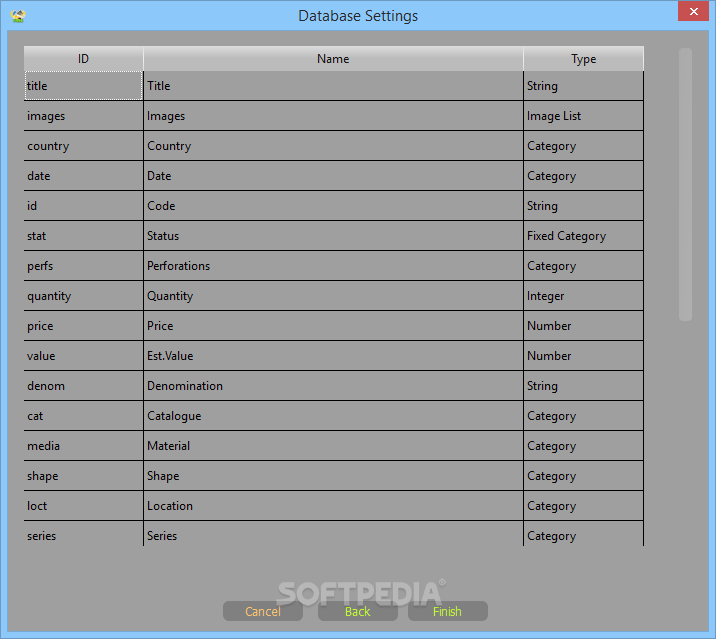This screenshot has height=639, width=716.
Task: Select the 'shape' ID cell
Action: [84, 475]
